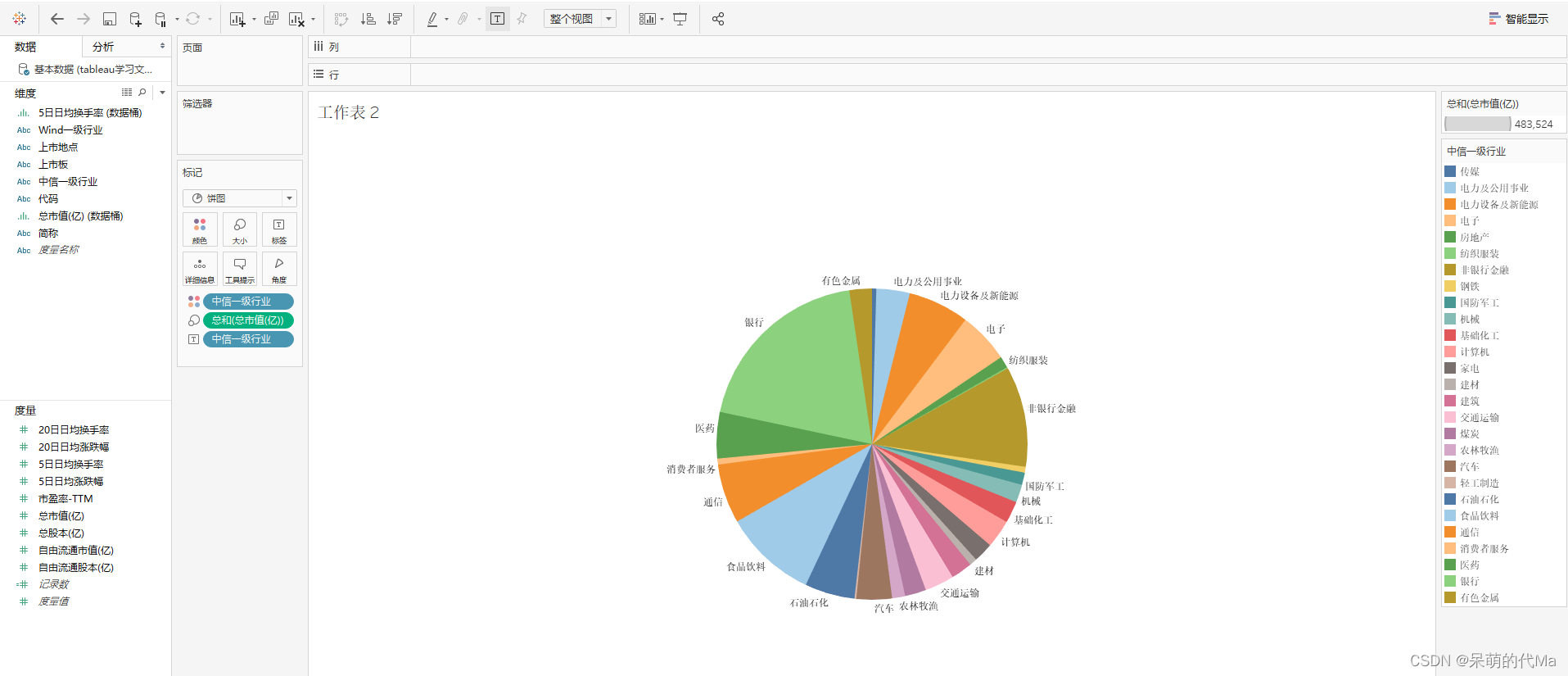The image size is (1568, 676).
Task: Click the clear sheet icon
Action: pos(297,18)
